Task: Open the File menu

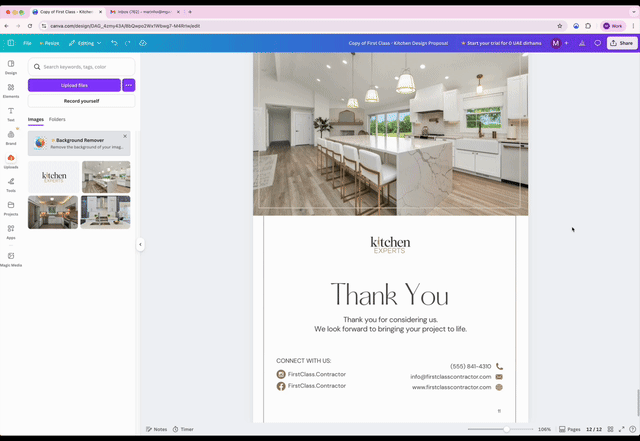Action: coord(27,43)
